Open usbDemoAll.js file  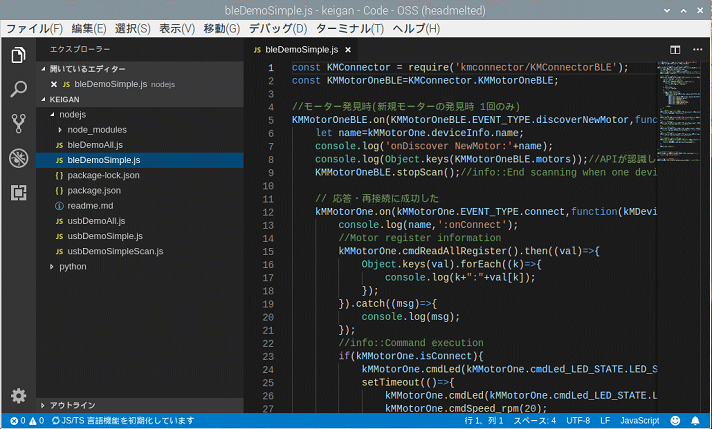(x=140, y=221)
